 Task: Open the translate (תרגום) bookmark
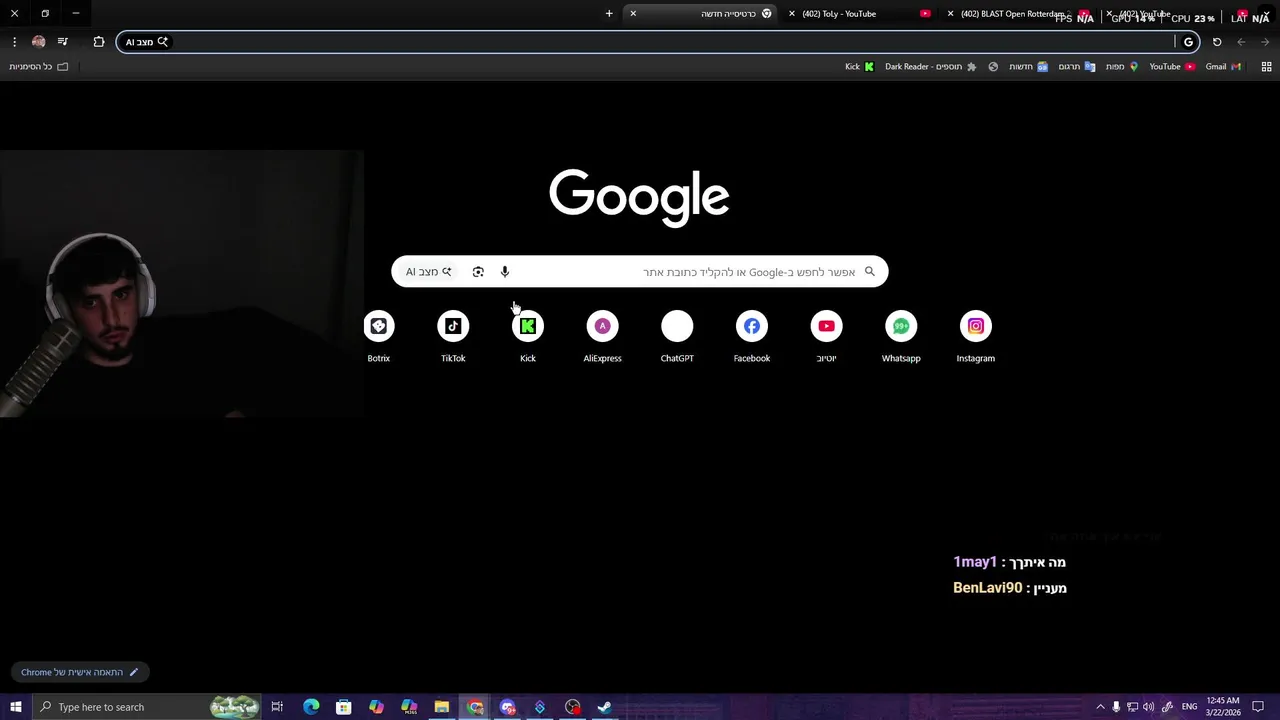[1077, 67]
